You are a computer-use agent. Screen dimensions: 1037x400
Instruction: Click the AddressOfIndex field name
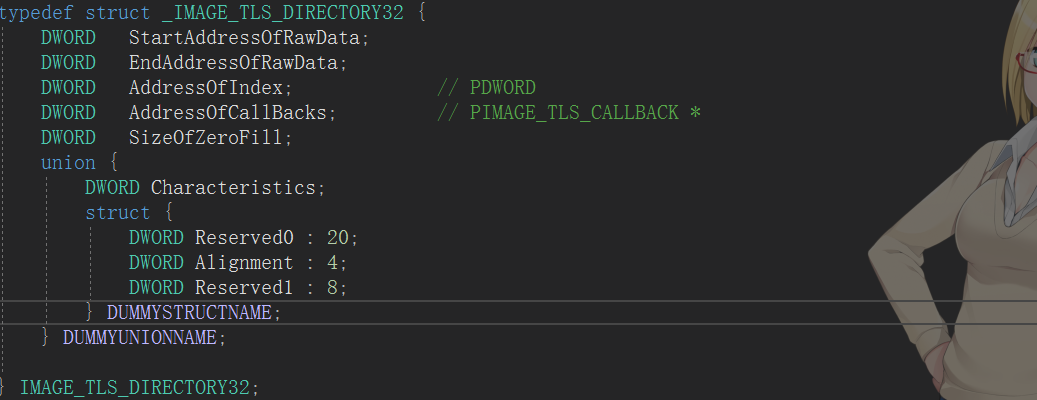click(x=208, y=88)
